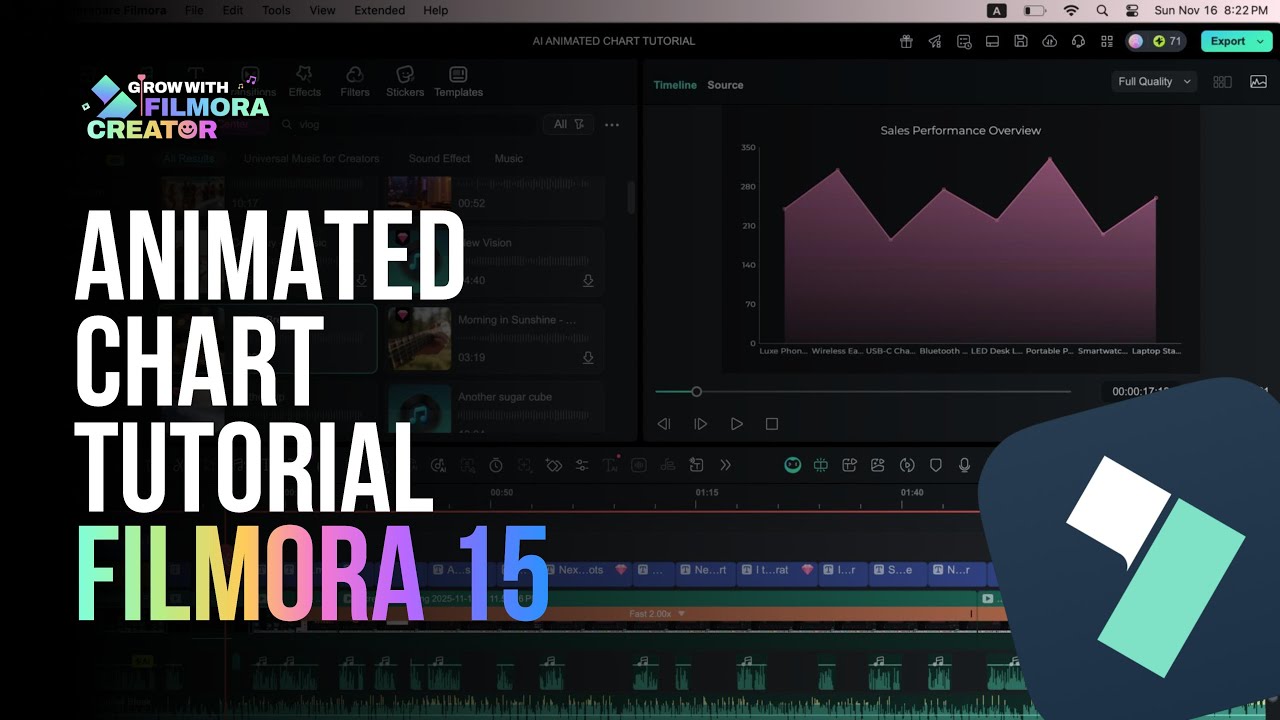Image resolution: width=1280 pixels, height=720 pixels.
Task: Click the image replace icon in timeline toolbar
Action: pos(878,465)
